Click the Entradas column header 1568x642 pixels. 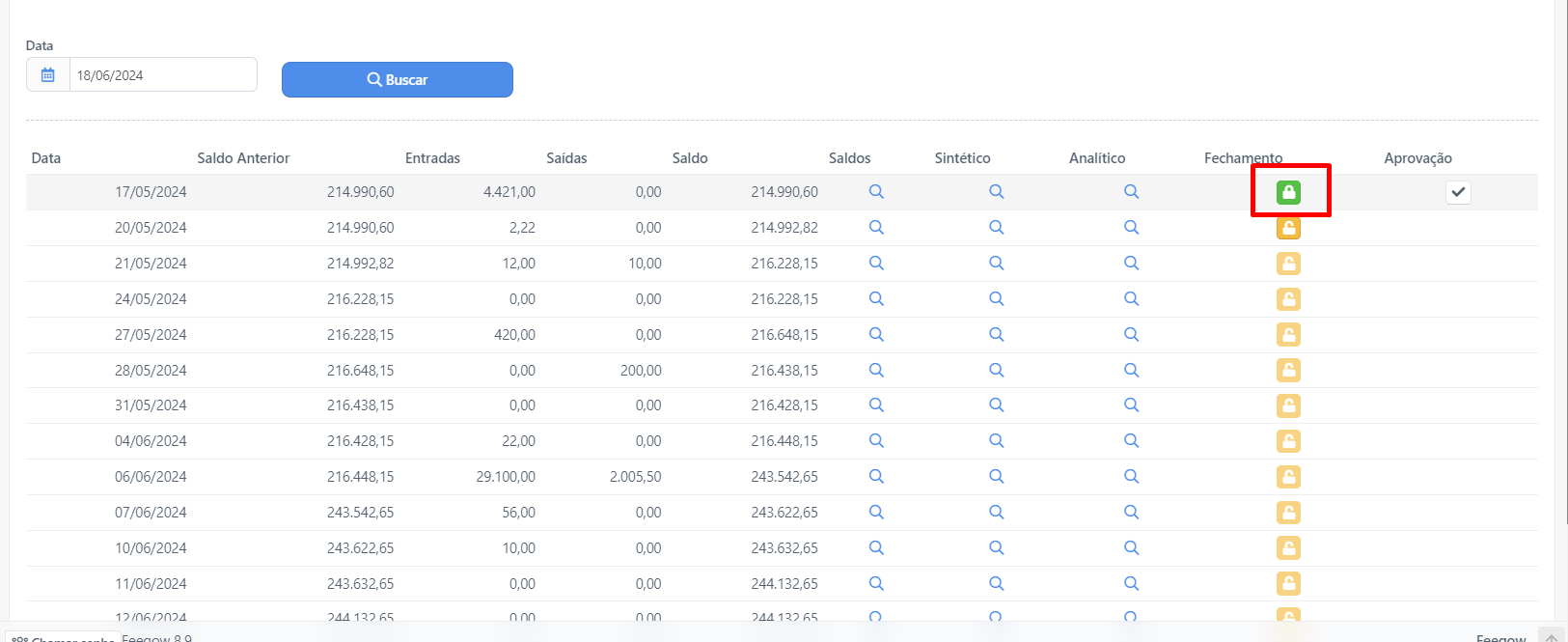[432, 158]
